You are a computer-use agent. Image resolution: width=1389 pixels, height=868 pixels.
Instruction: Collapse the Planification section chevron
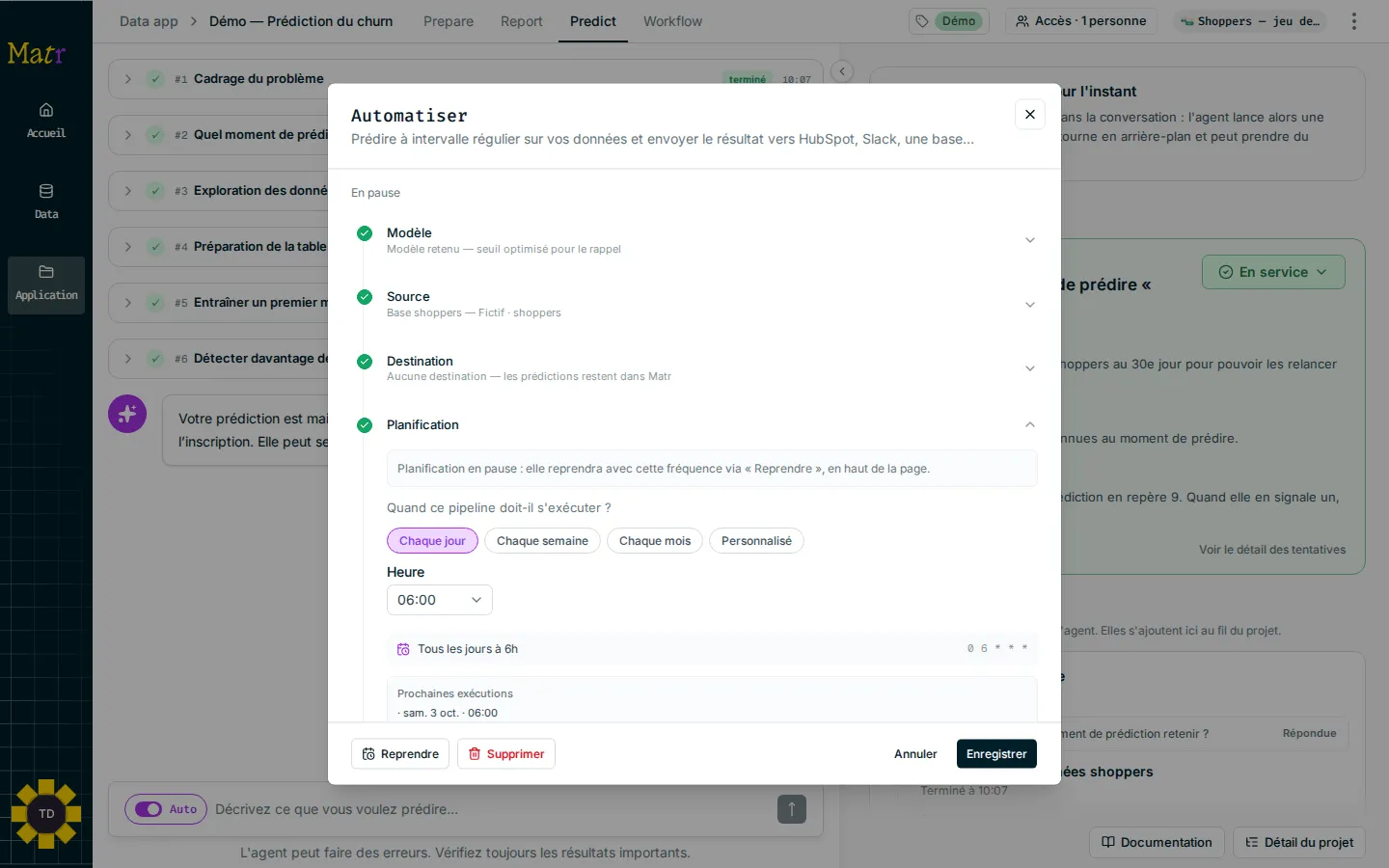[x=1030, y=424]
